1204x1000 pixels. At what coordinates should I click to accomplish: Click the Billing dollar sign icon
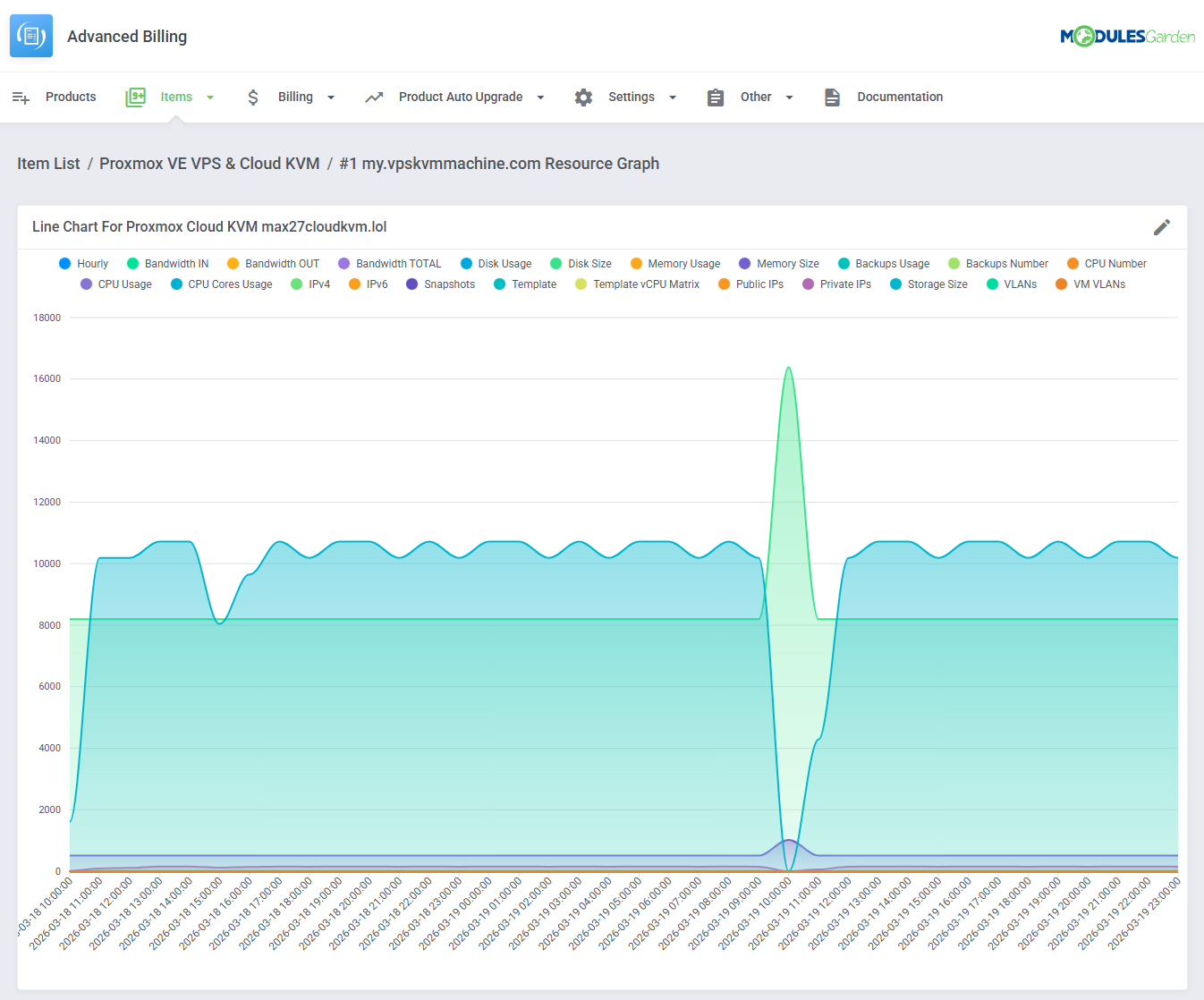(253, 97)
